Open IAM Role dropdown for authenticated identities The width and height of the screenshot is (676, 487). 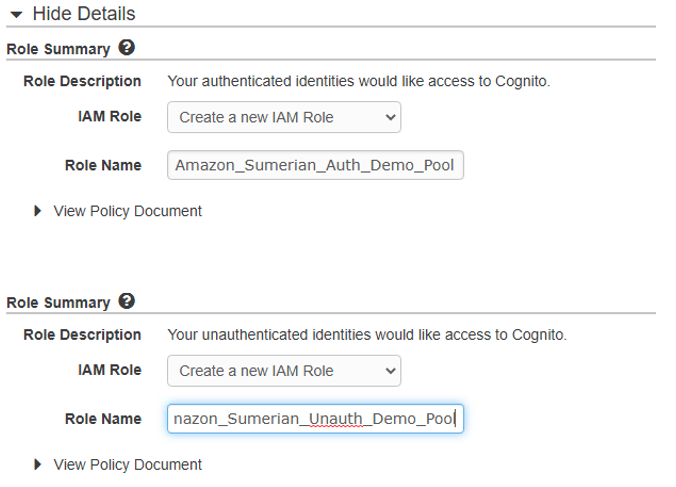click(x=283, y=117)
